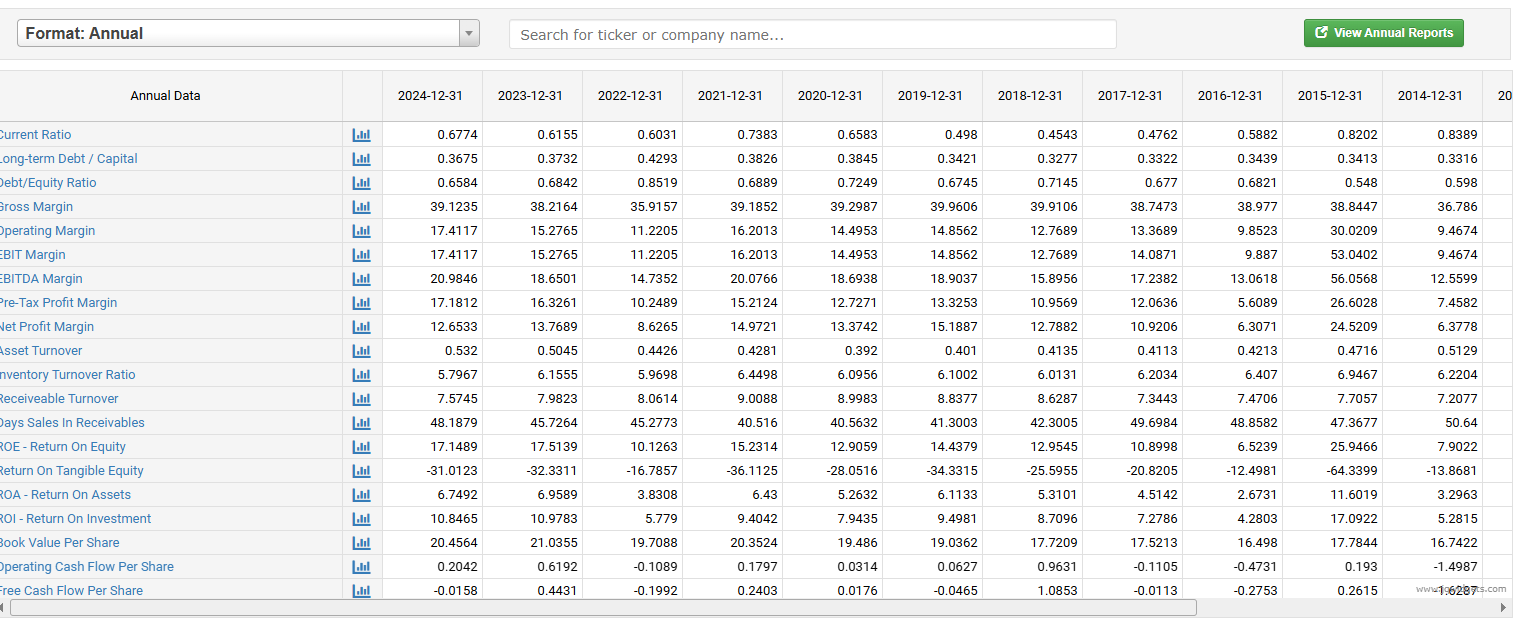
Task: Click Operating Cash Flow Per Share chart icon
Action: coord(361,567)
